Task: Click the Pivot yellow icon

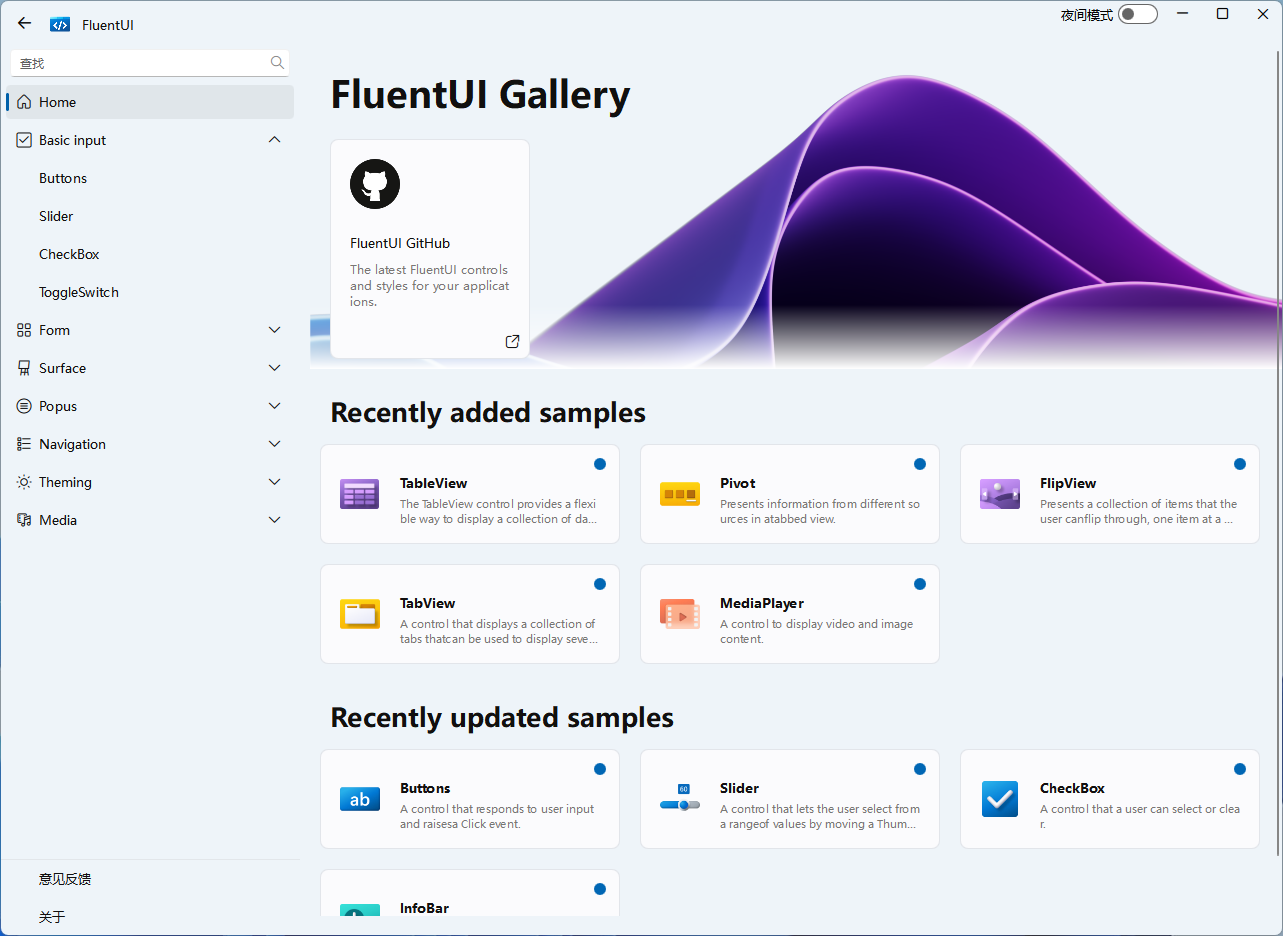Action: (x=680, y=494)
